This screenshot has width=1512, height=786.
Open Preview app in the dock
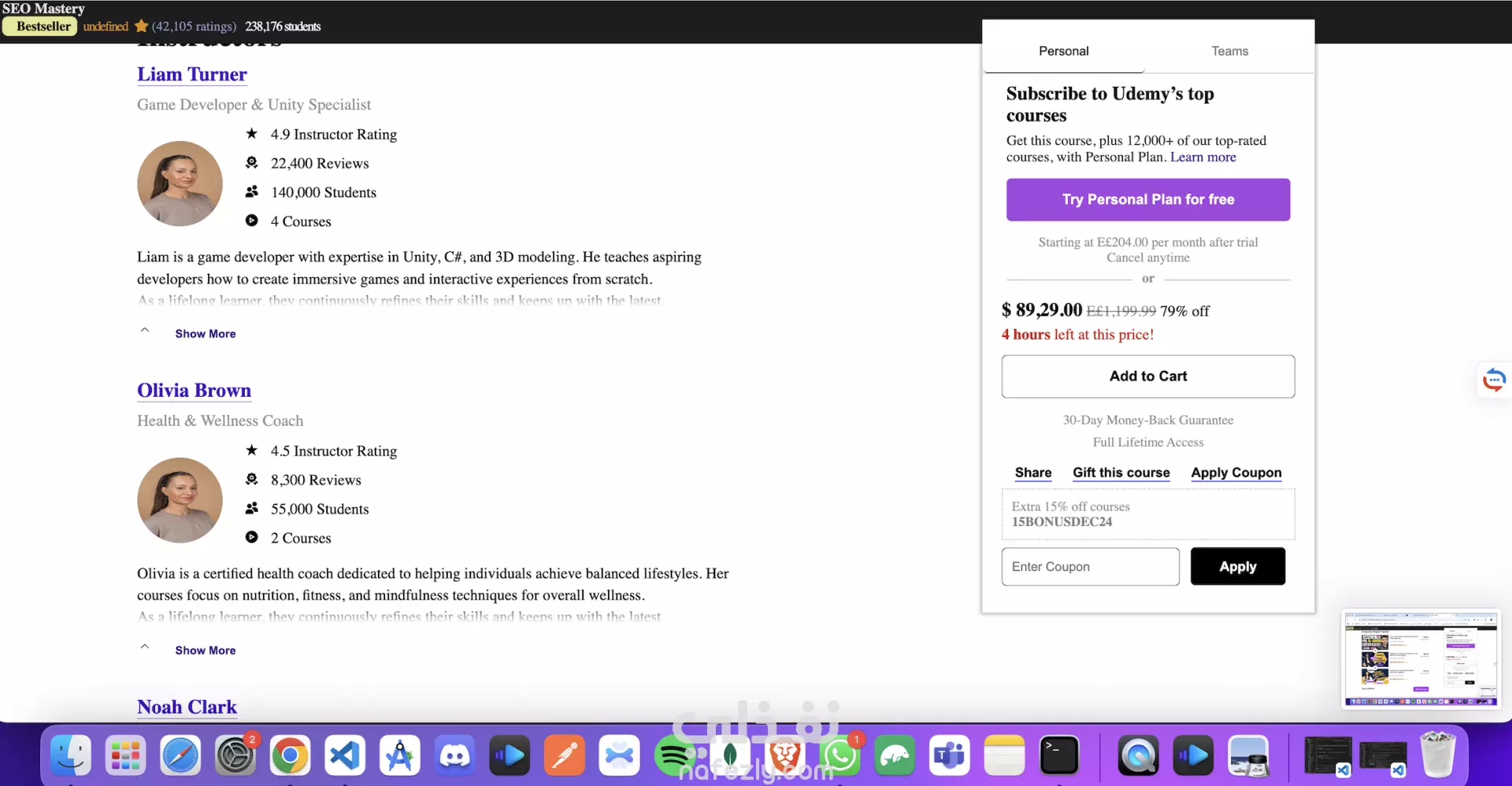tap(1248, 756)
